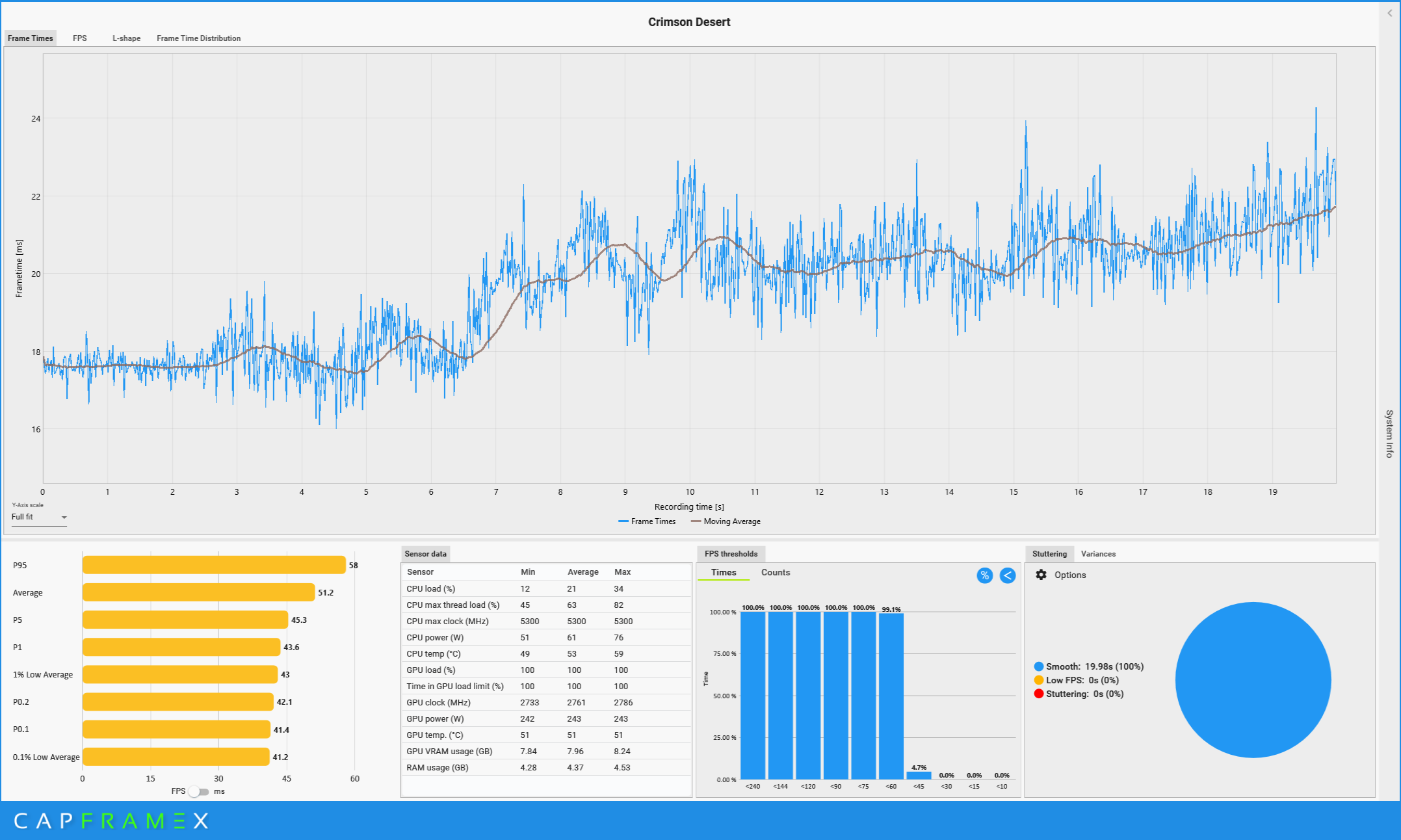The height and width of the screenshot is (840, 1401).
Task: Open the Y-Axis scale Full fit dropdown
Action: 39,518
